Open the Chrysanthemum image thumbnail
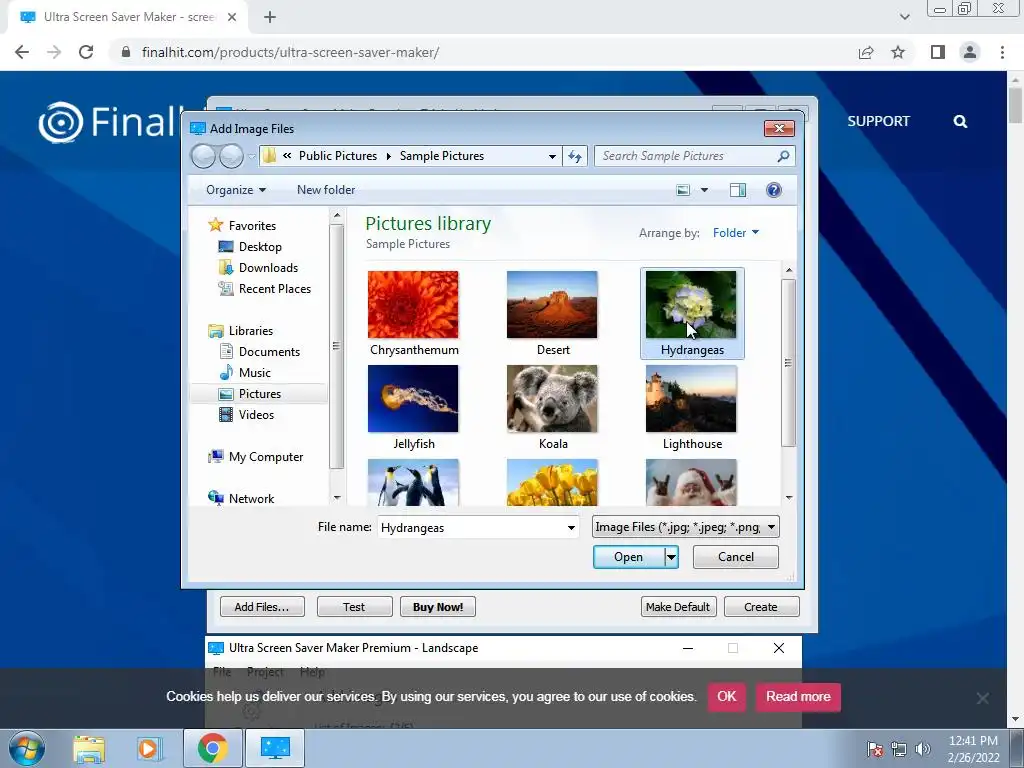The width and height of the screenshot is (1024, 768). [413, 305]
